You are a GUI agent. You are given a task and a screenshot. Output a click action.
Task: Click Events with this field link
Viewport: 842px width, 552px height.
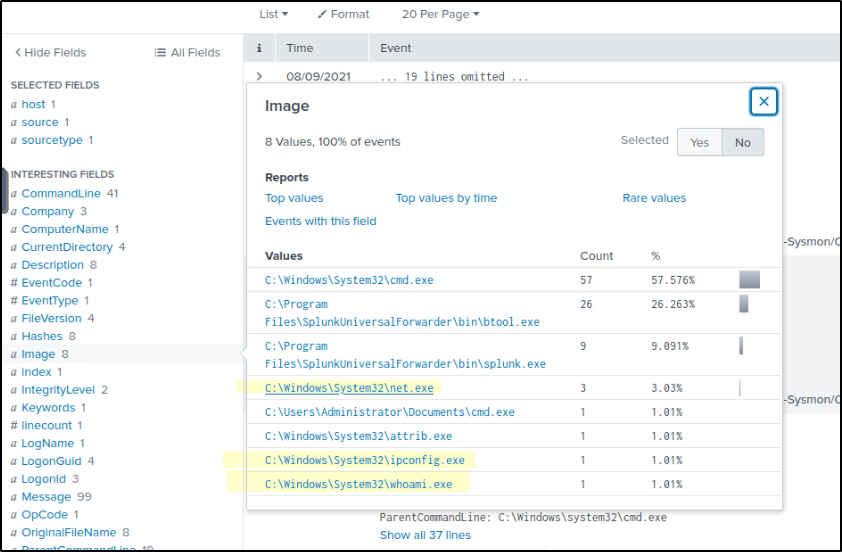tap(320, 221)
